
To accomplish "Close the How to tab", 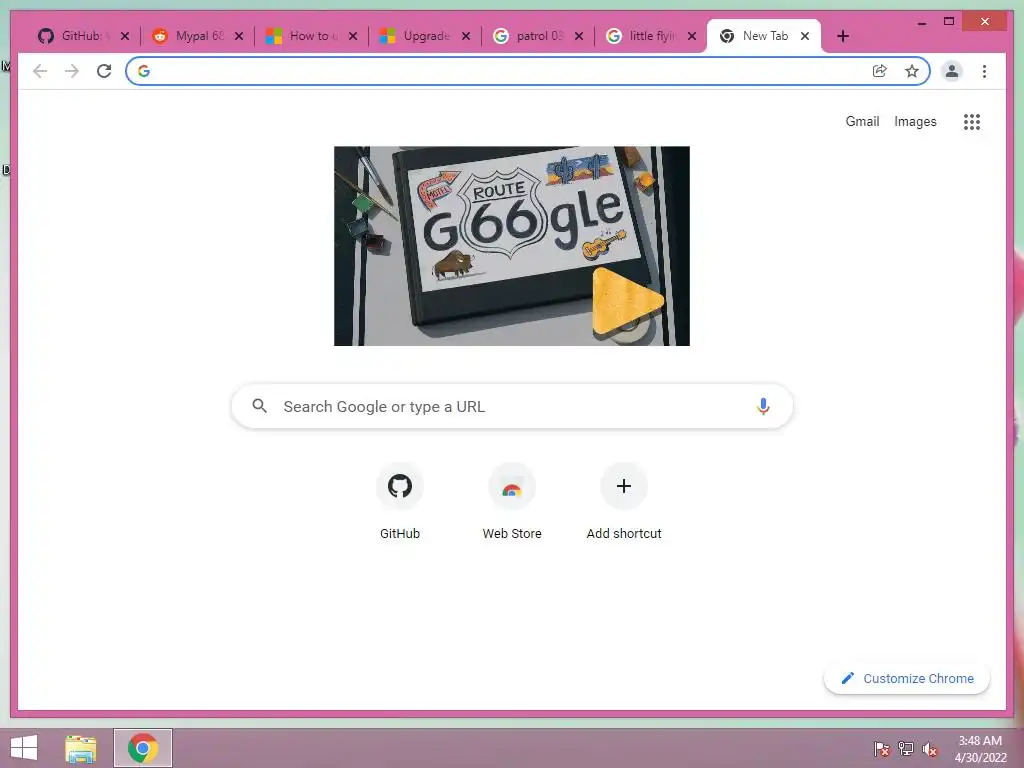I will point(353,36).
